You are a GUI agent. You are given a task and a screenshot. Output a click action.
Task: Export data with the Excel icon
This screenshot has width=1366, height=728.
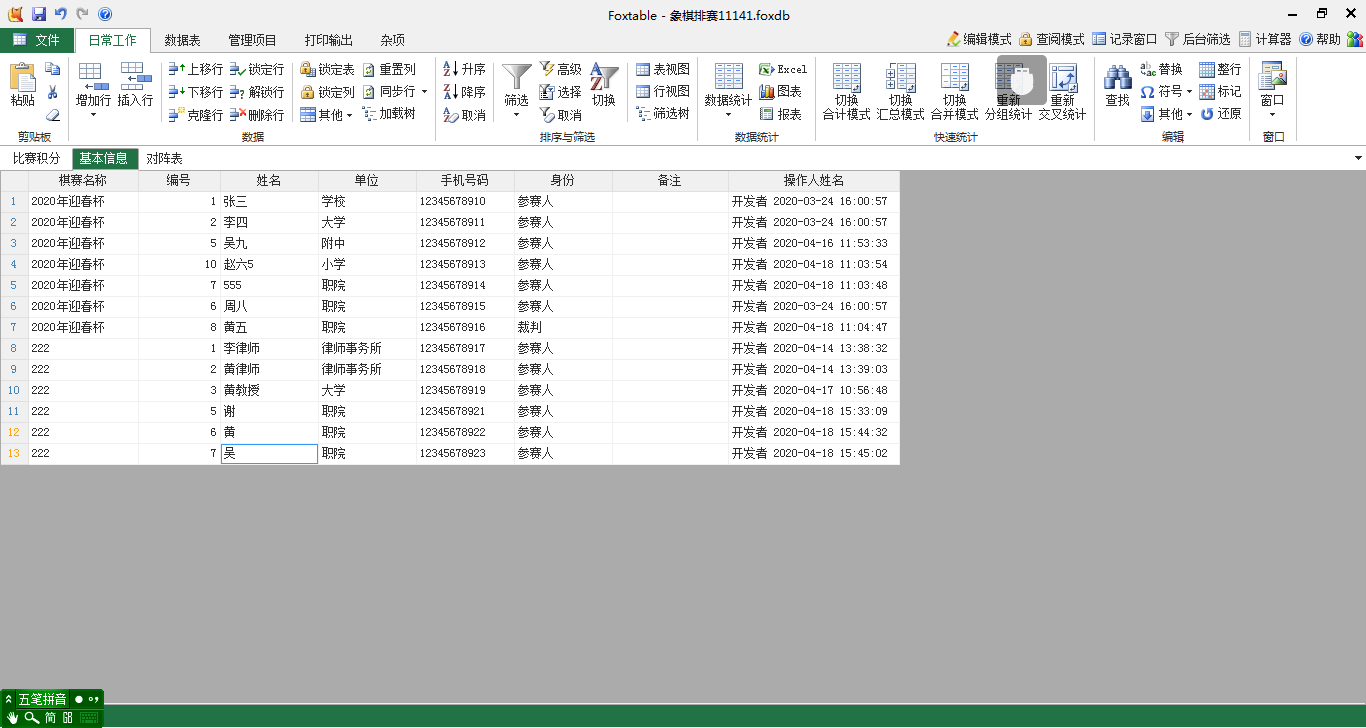click(782, 69)
